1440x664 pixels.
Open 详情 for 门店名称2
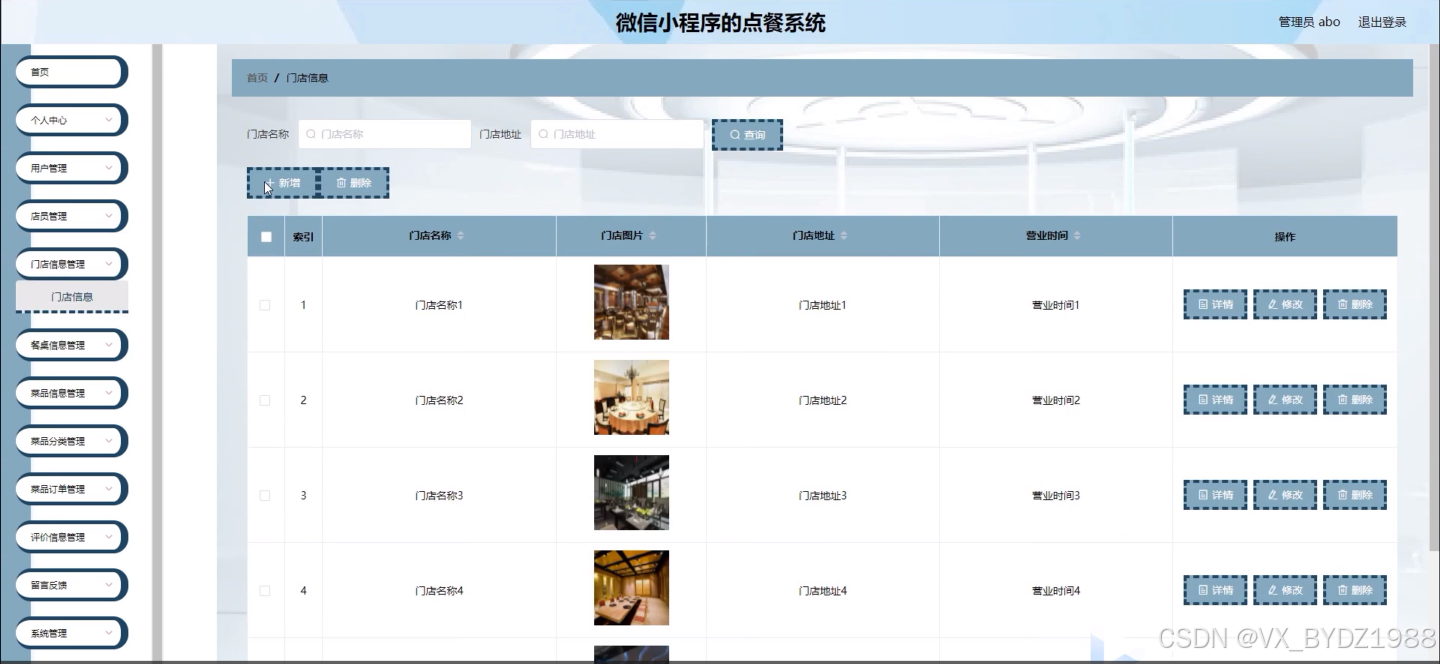[x=1215, y=400]
